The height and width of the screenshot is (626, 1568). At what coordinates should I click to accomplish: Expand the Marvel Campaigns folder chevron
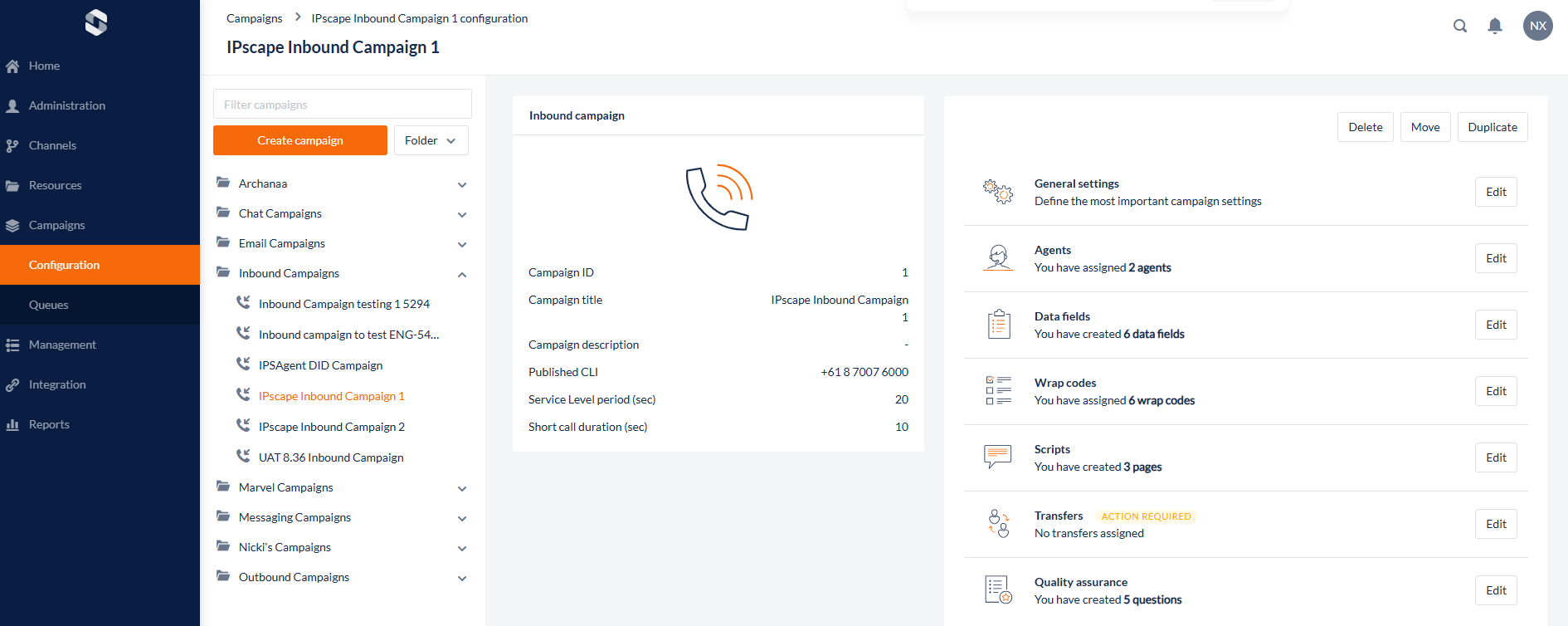pos(462,488)
